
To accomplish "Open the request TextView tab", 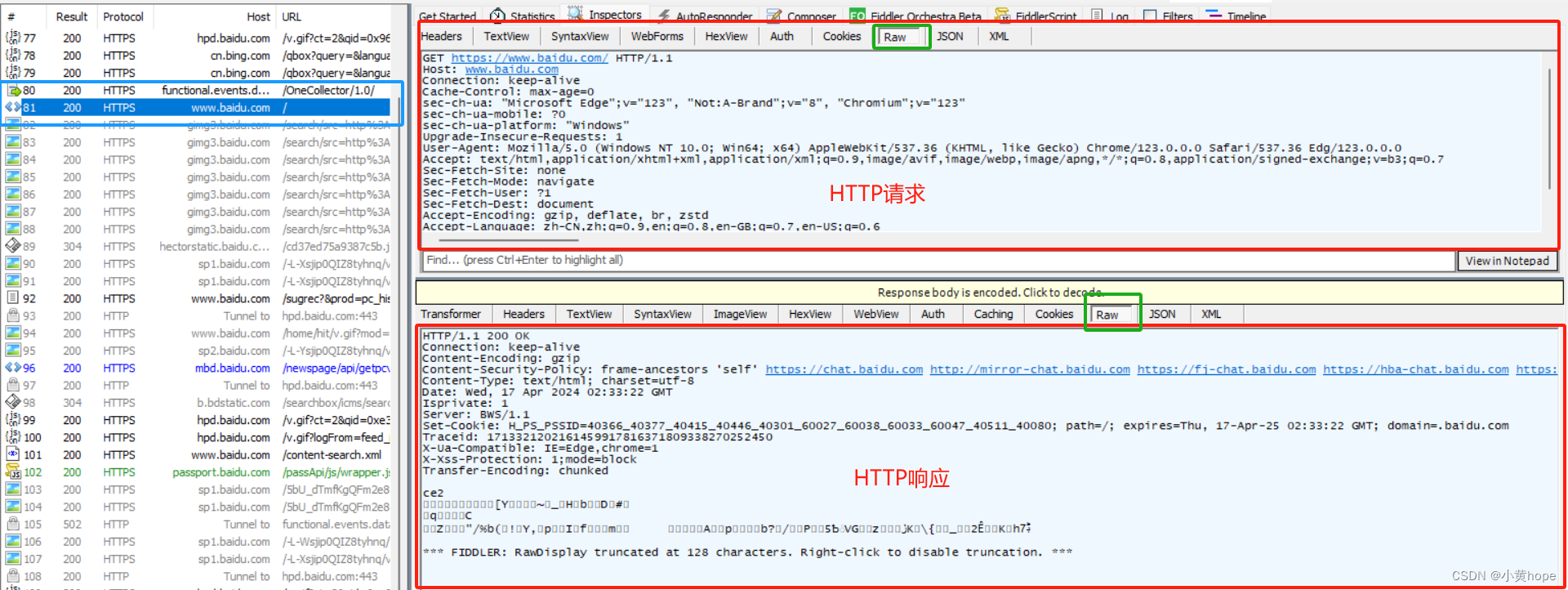I will click(506, 36).
